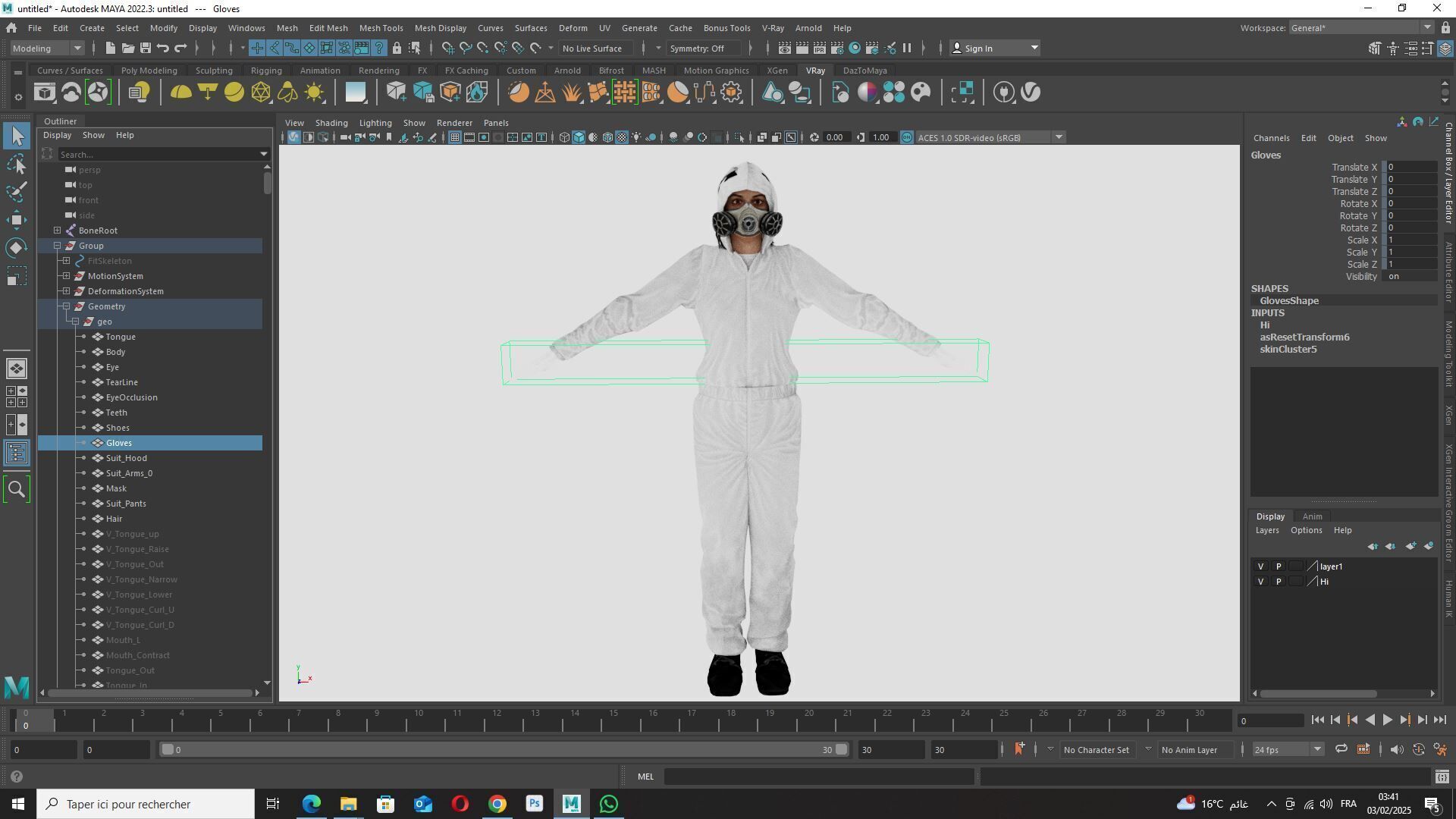
Task: Choose the Move tool in the toolbox
Action: [17, 220]
